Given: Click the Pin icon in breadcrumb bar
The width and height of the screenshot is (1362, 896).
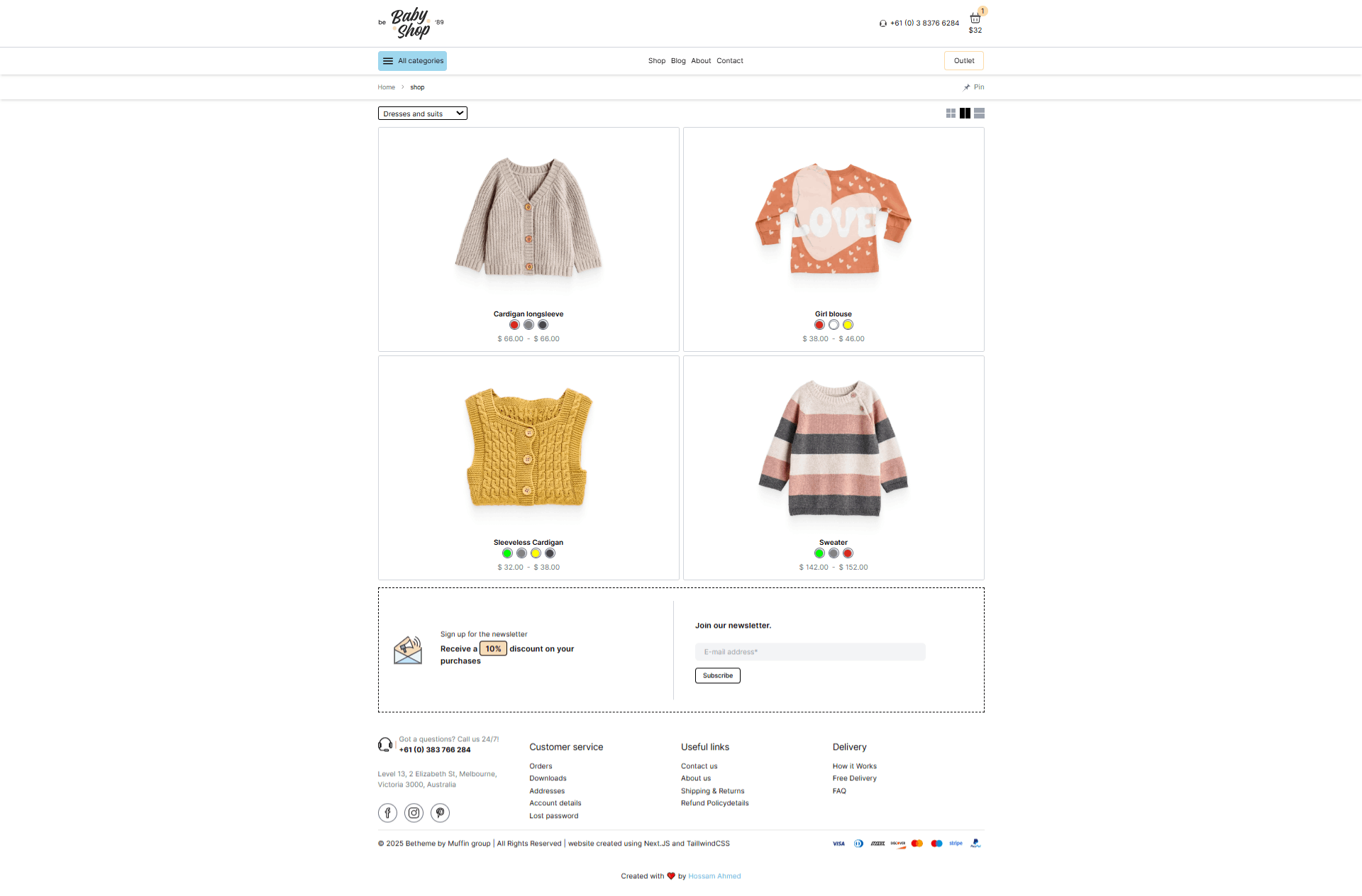Looking at the screenshot, I should click(x=966, y=87).
